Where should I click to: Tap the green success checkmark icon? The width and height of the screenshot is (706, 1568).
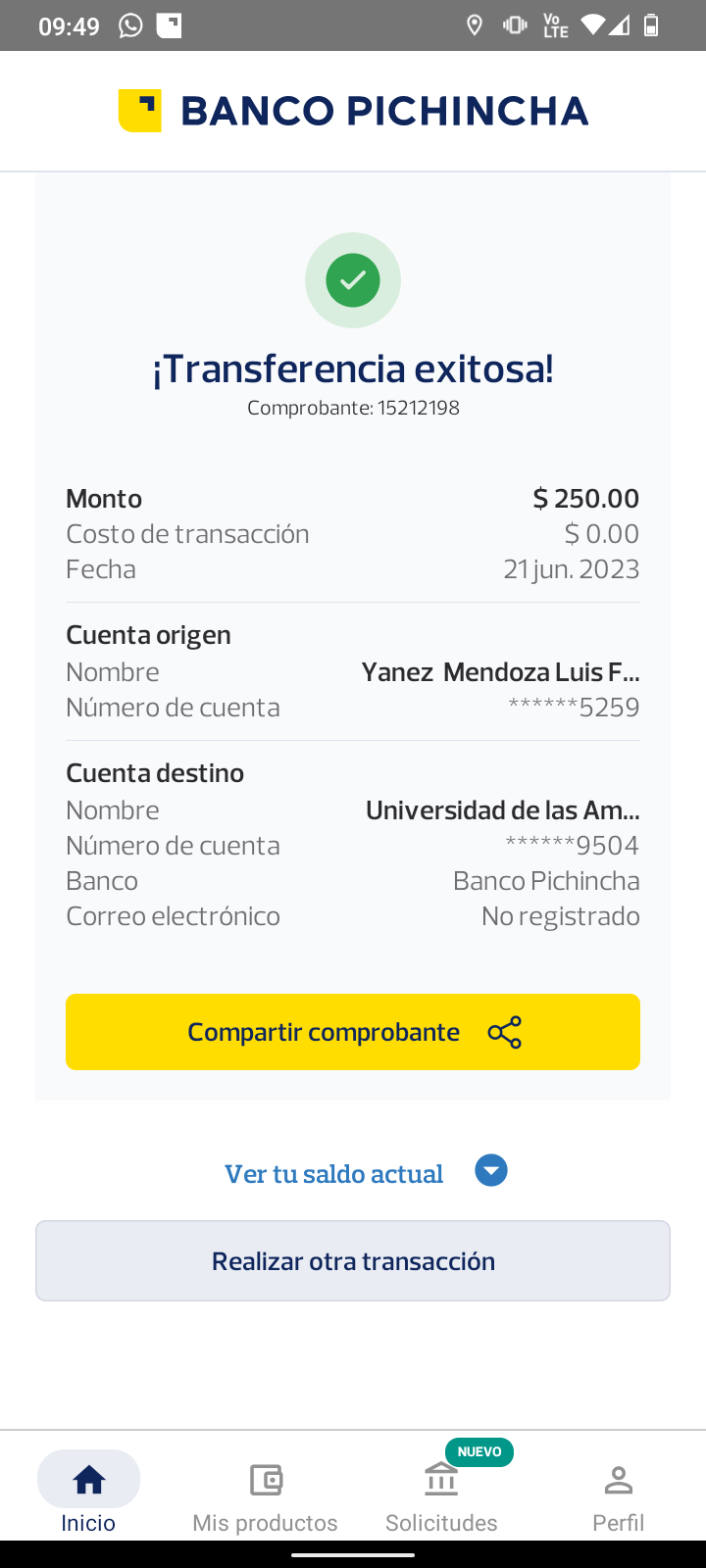[353, 280]
